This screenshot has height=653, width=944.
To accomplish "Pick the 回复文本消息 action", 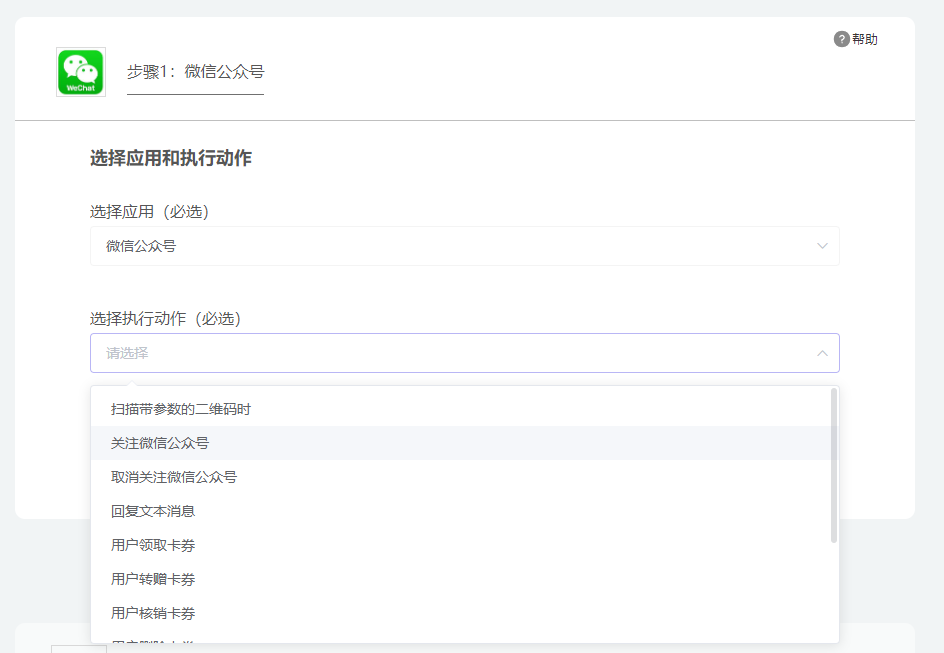I will click(x=152, y=511).
